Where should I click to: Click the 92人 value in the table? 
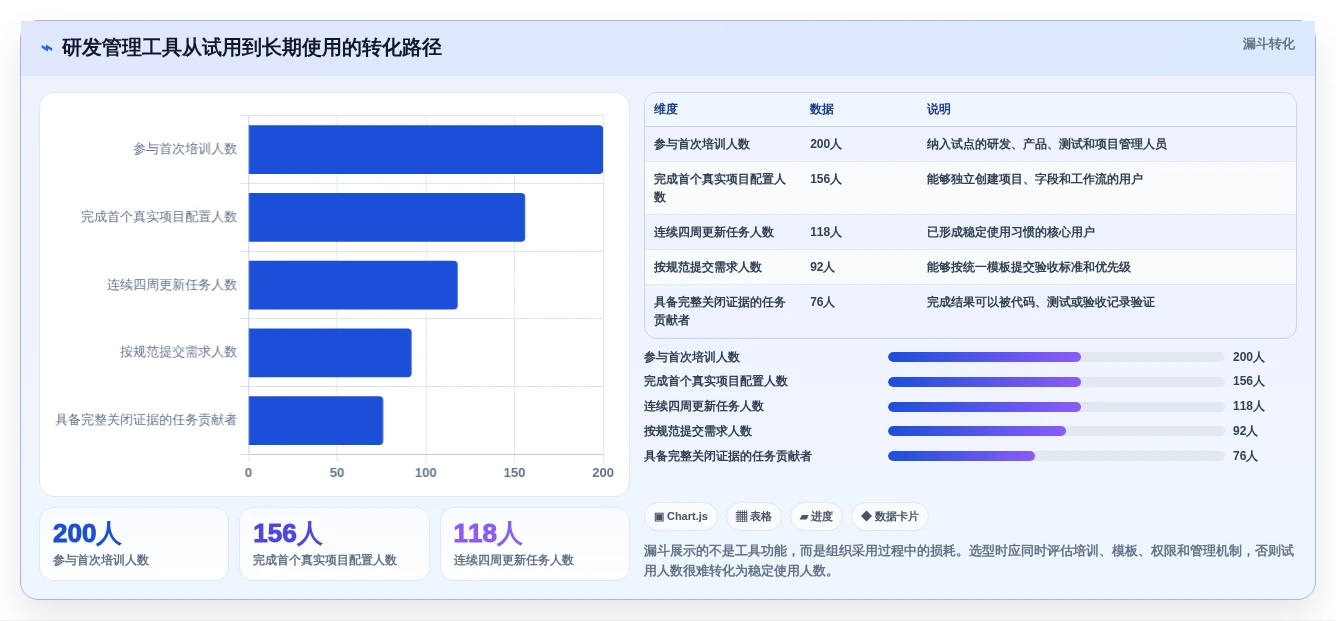click(823, 267)
